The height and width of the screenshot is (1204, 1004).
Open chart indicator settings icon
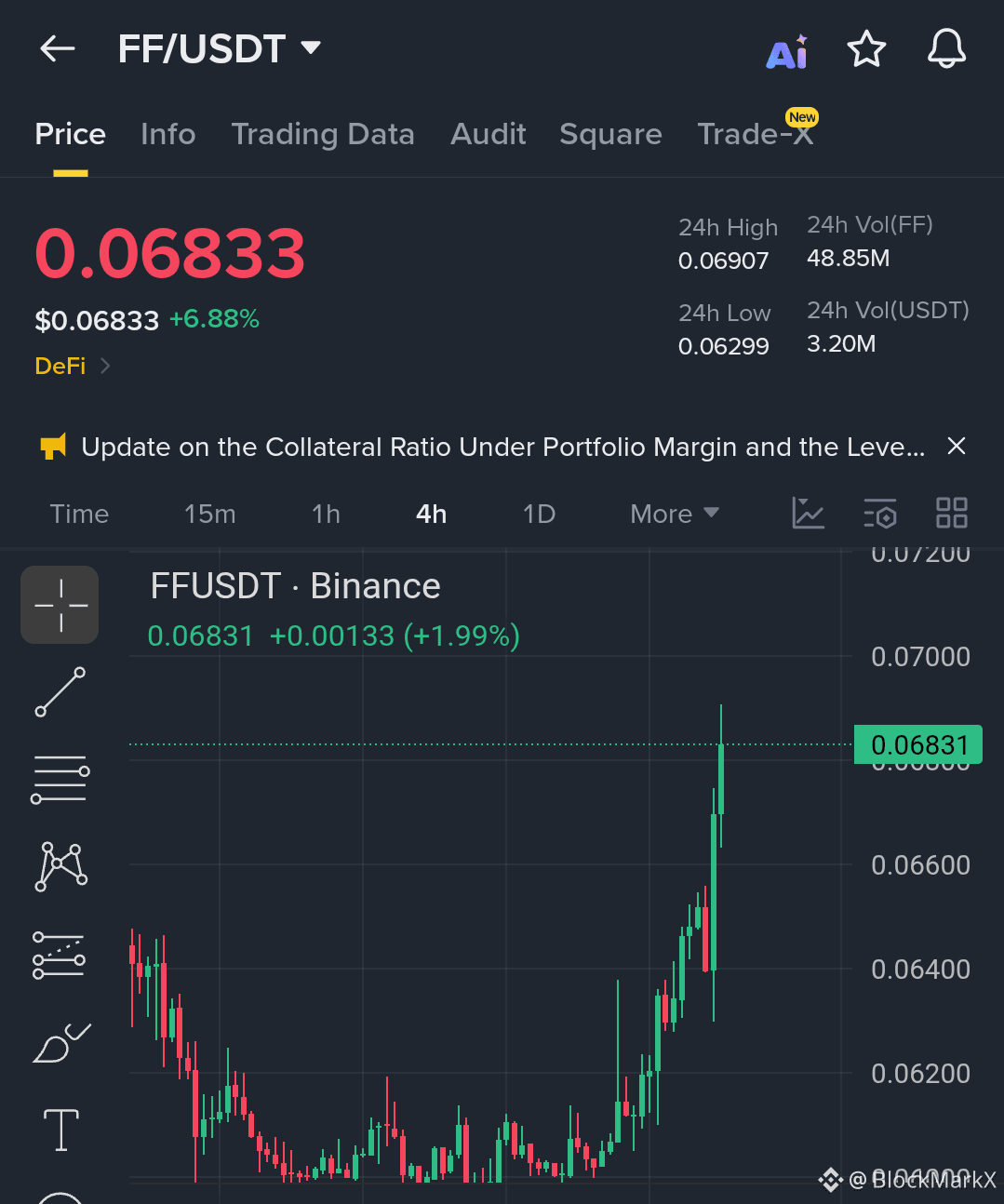pos(879,513)
